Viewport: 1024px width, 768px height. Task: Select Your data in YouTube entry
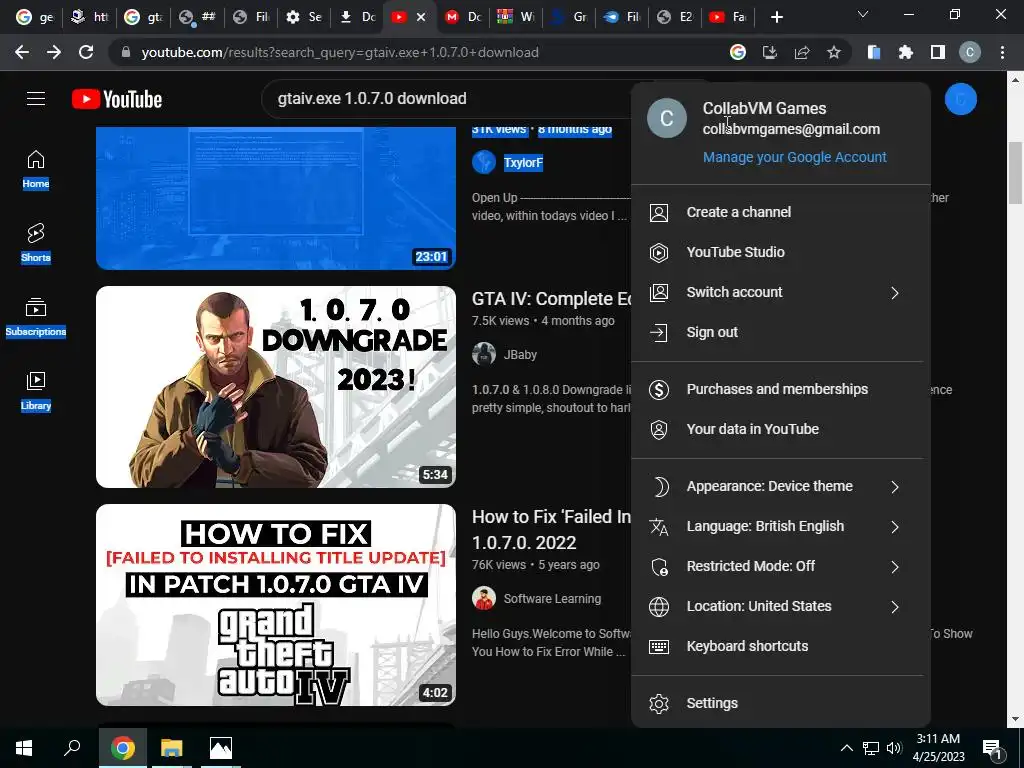tap(780, 430)
